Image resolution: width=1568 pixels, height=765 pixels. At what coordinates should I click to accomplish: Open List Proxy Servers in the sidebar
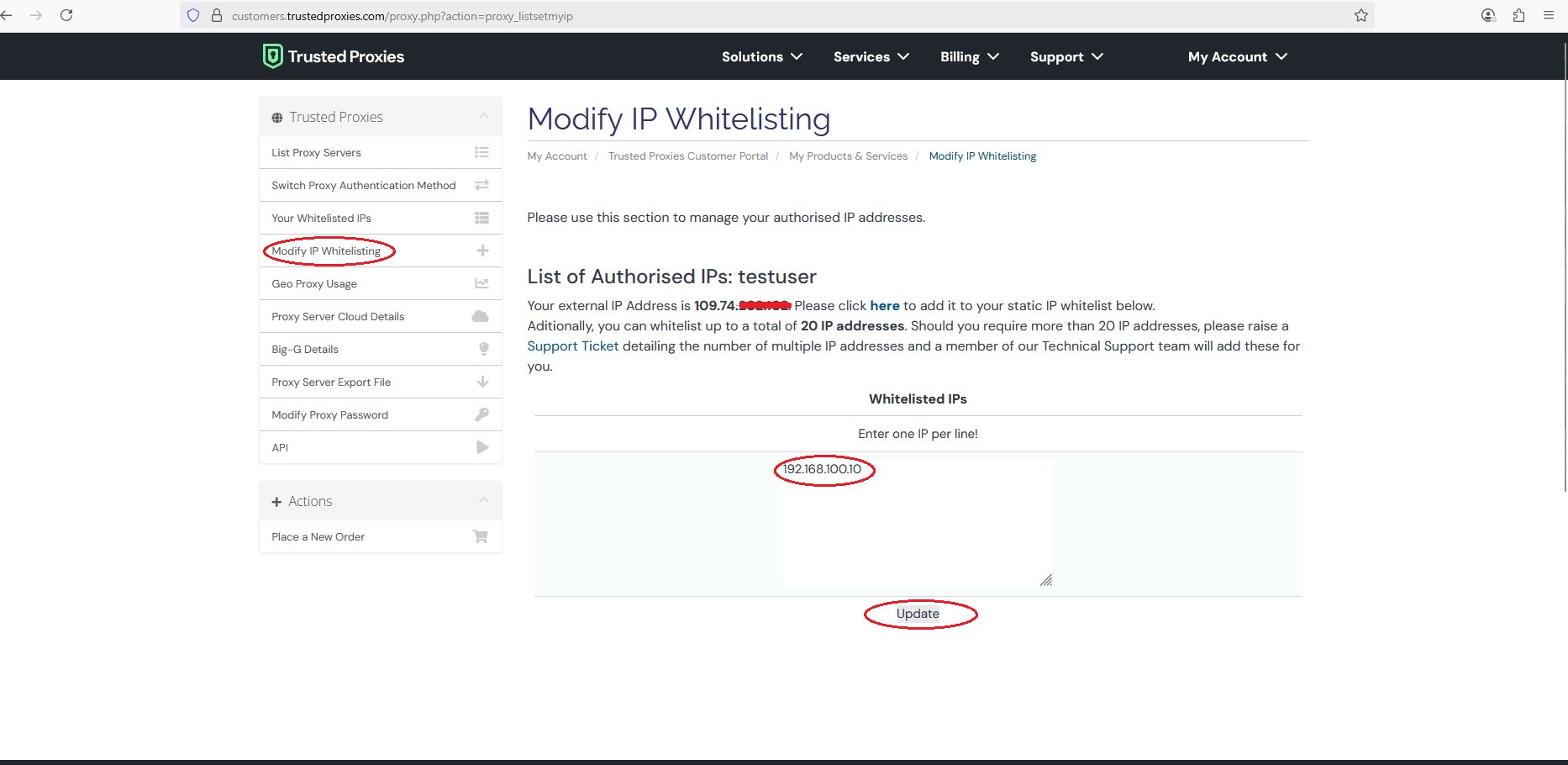tap(381, 152)
